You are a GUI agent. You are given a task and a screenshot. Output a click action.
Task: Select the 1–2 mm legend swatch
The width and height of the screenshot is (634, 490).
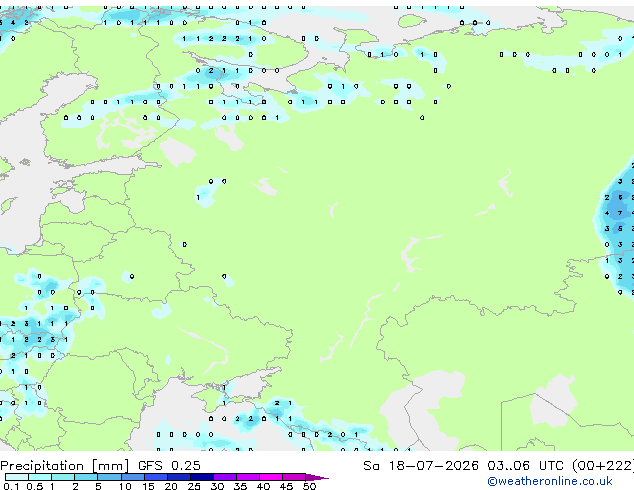[x=63, y=477]
